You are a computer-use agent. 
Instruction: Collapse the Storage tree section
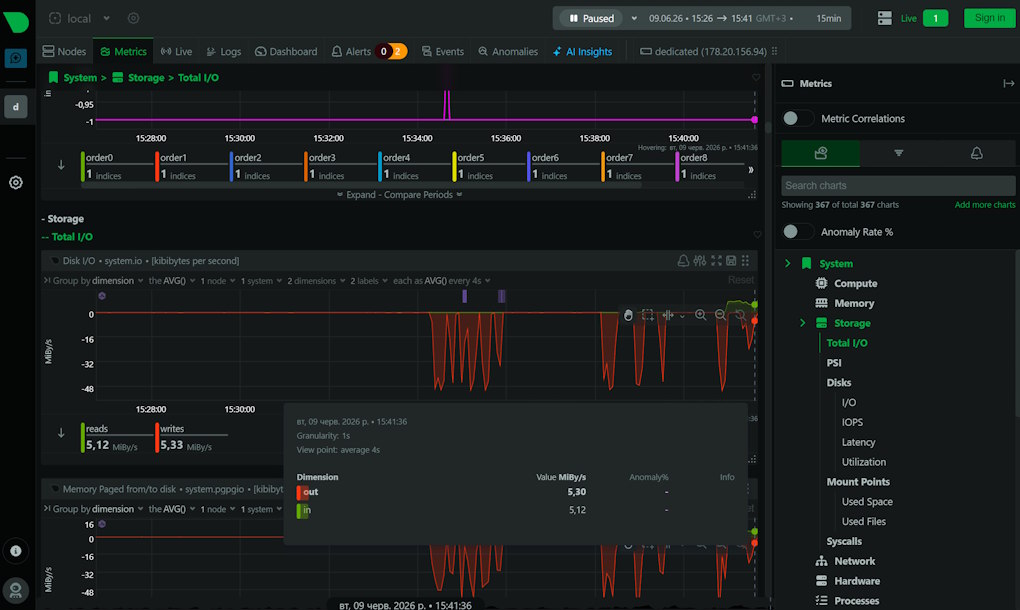(803, 323)
